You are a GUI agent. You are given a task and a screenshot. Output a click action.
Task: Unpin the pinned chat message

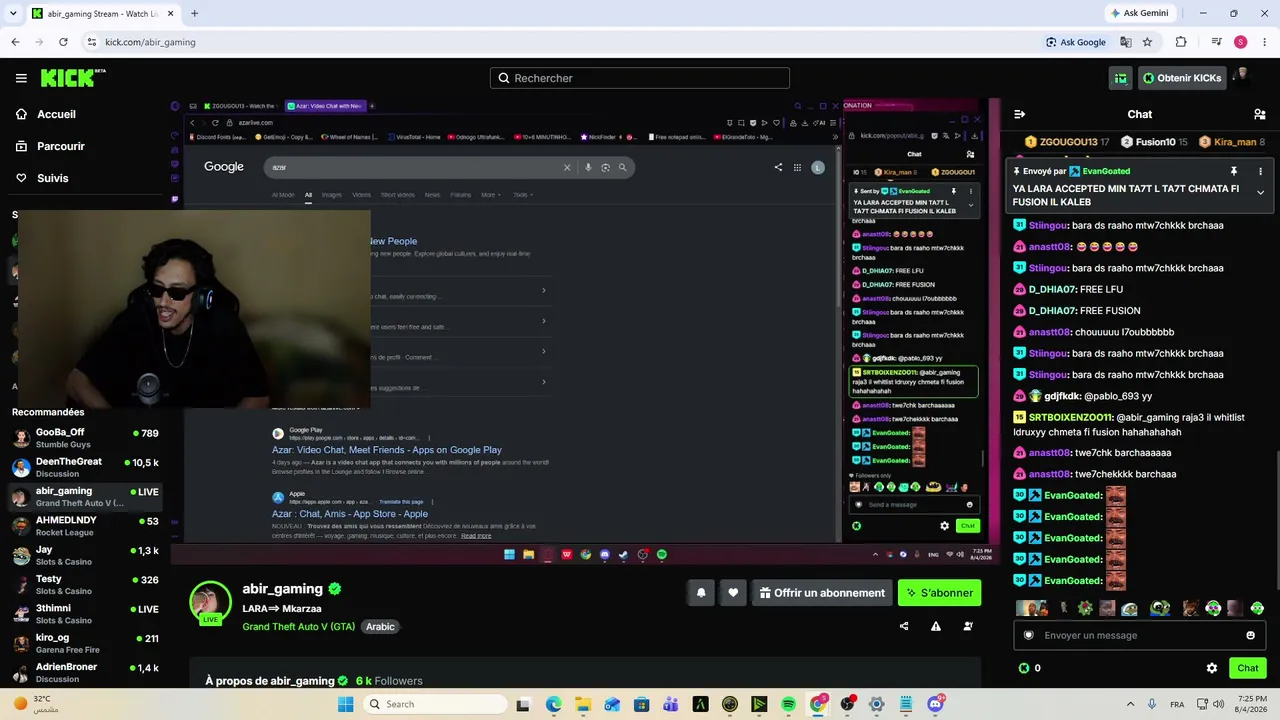(1234, 171)
